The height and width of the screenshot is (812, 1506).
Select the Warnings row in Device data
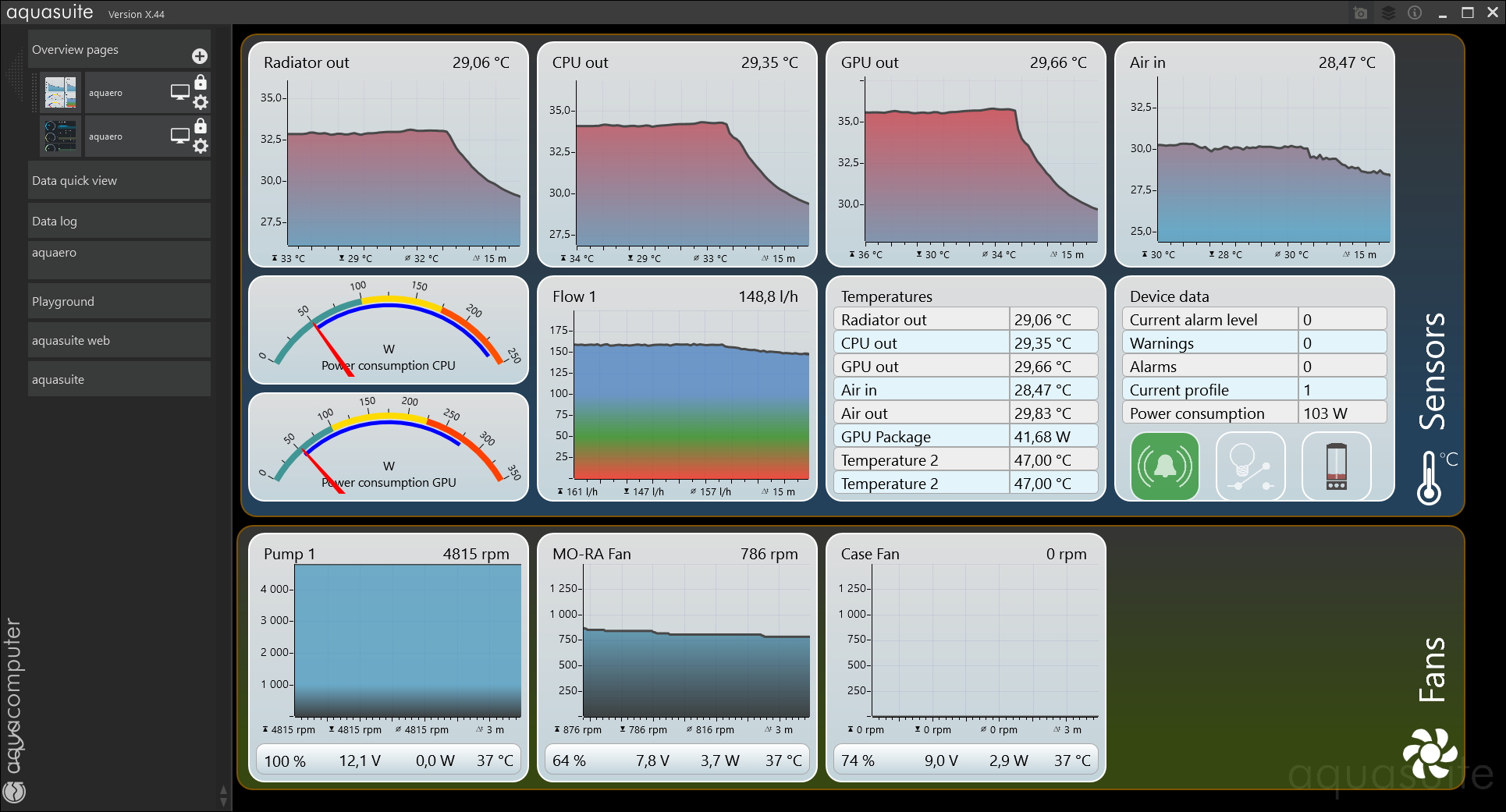tap(1255, 342)
